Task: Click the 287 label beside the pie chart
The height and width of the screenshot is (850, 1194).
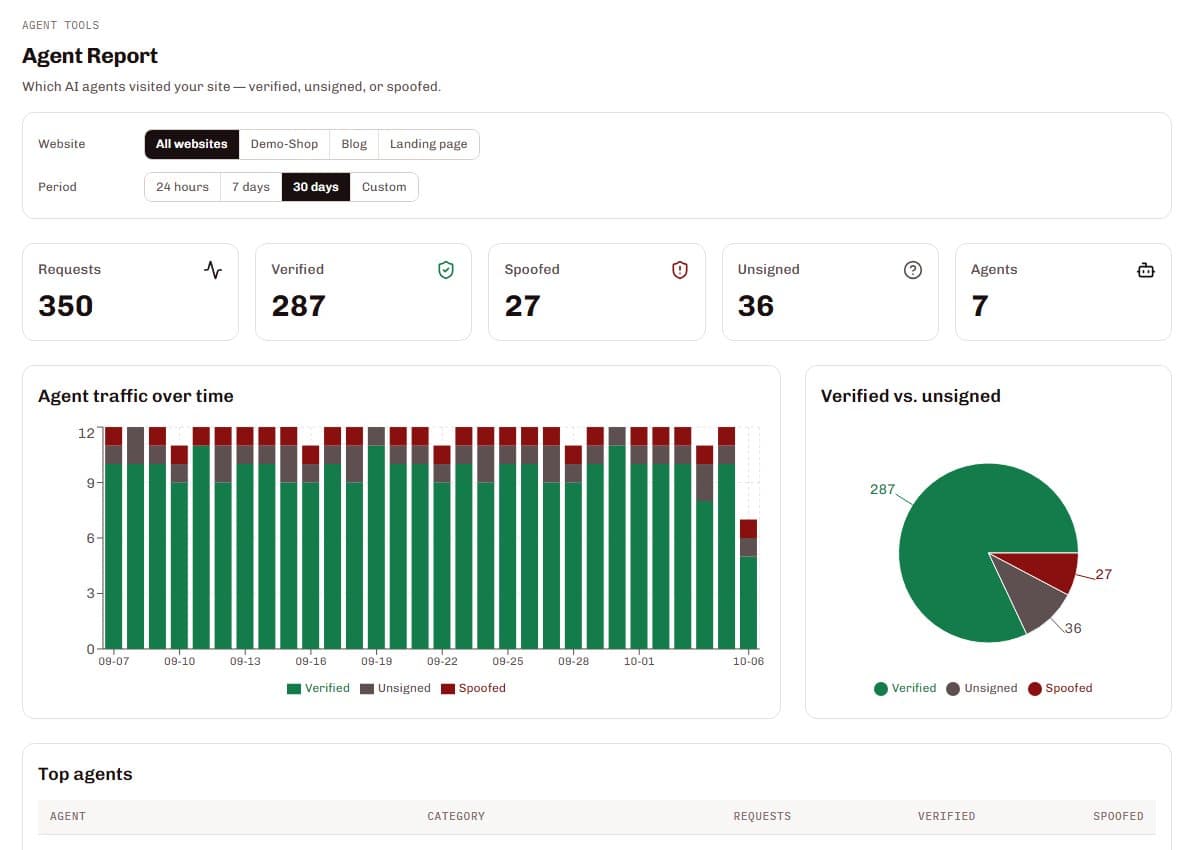Action: [x=883, y=489]
